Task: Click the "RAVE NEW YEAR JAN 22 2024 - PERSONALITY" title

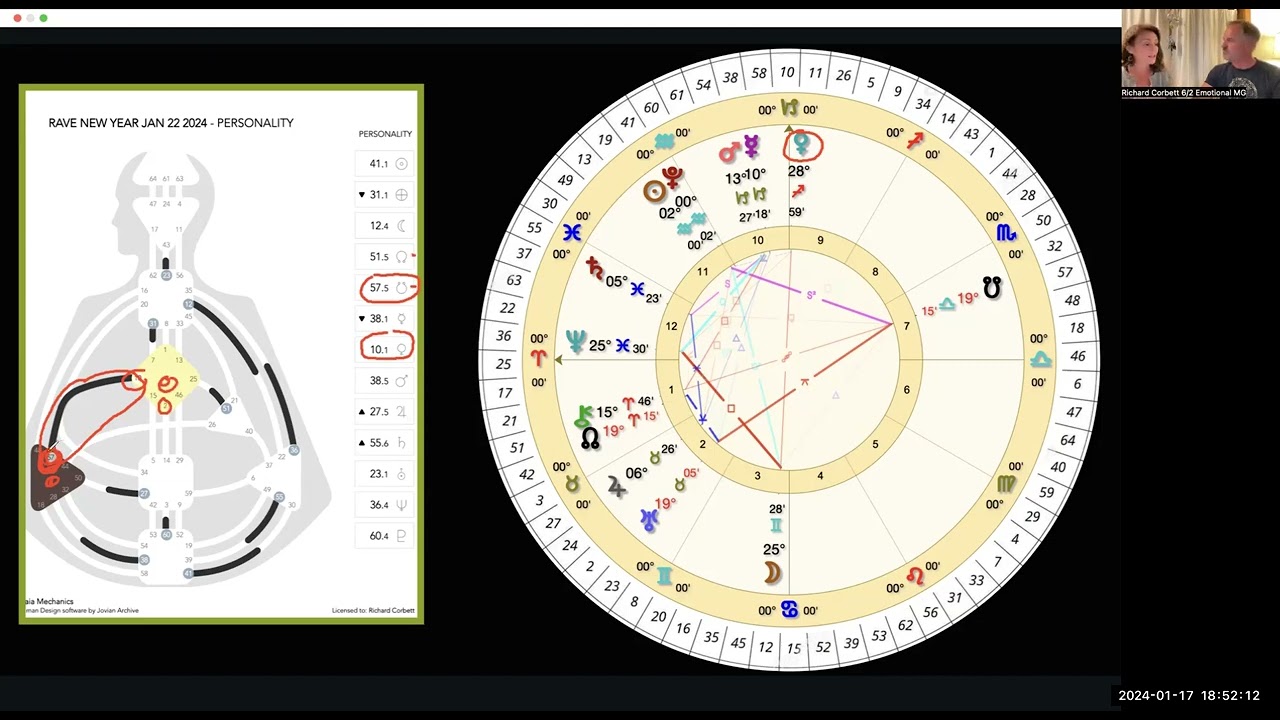Action: pos(171,123)
